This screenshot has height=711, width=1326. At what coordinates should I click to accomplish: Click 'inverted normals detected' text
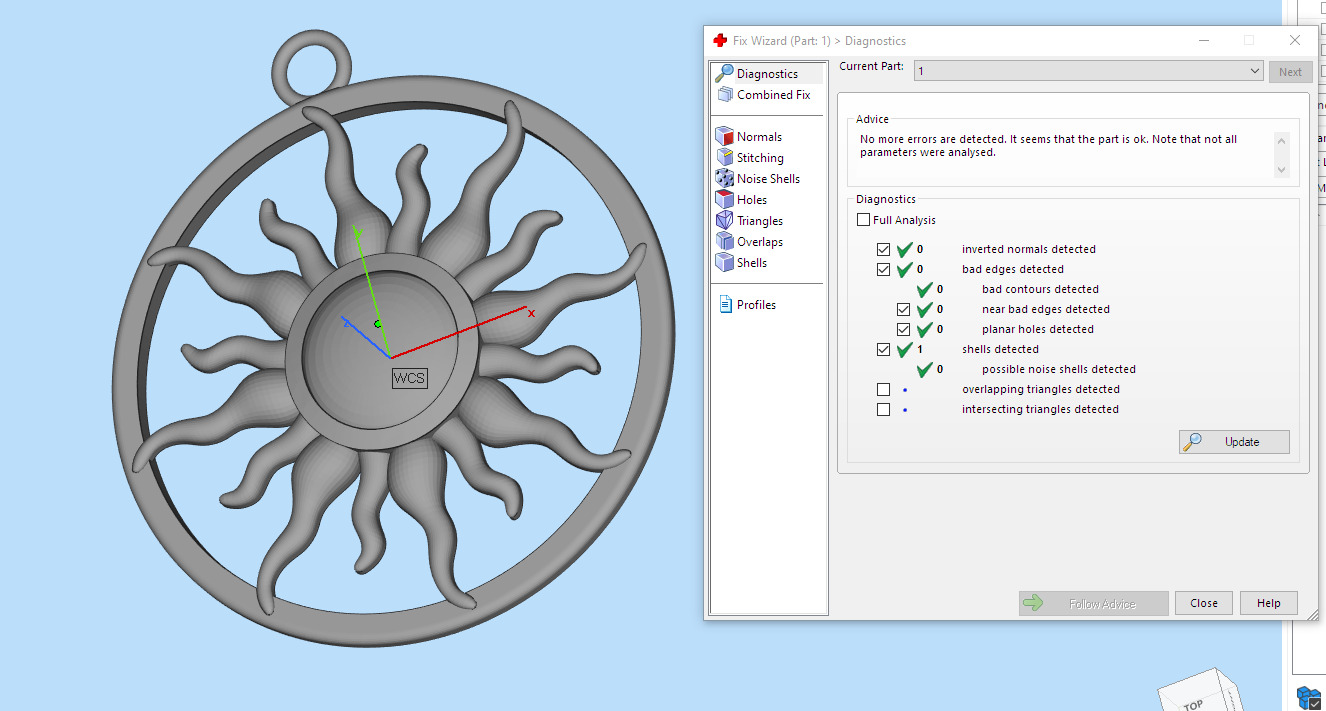point(1029,249)
